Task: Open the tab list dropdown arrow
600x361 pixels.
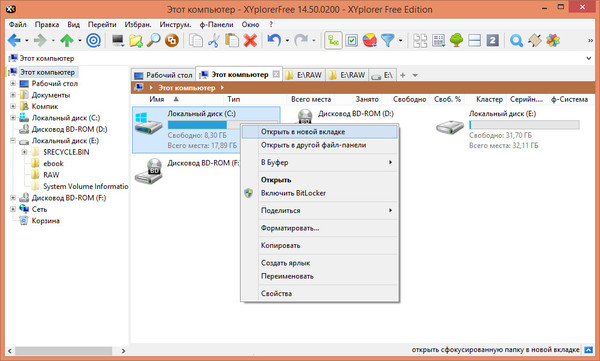Action: [x=415, y=75]
